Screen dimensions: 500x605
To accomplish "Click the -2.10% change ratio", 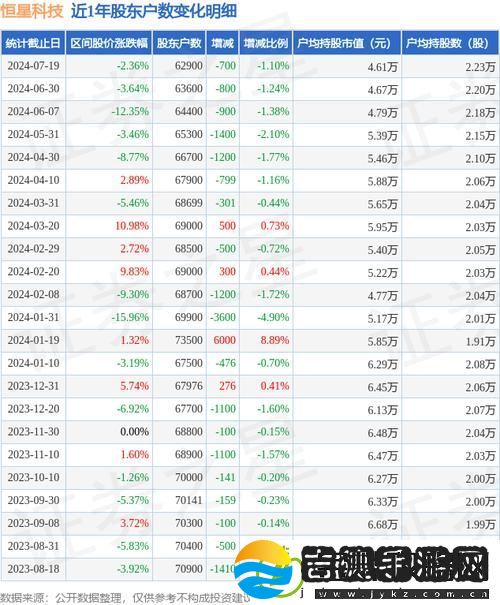I will point(273,134).
